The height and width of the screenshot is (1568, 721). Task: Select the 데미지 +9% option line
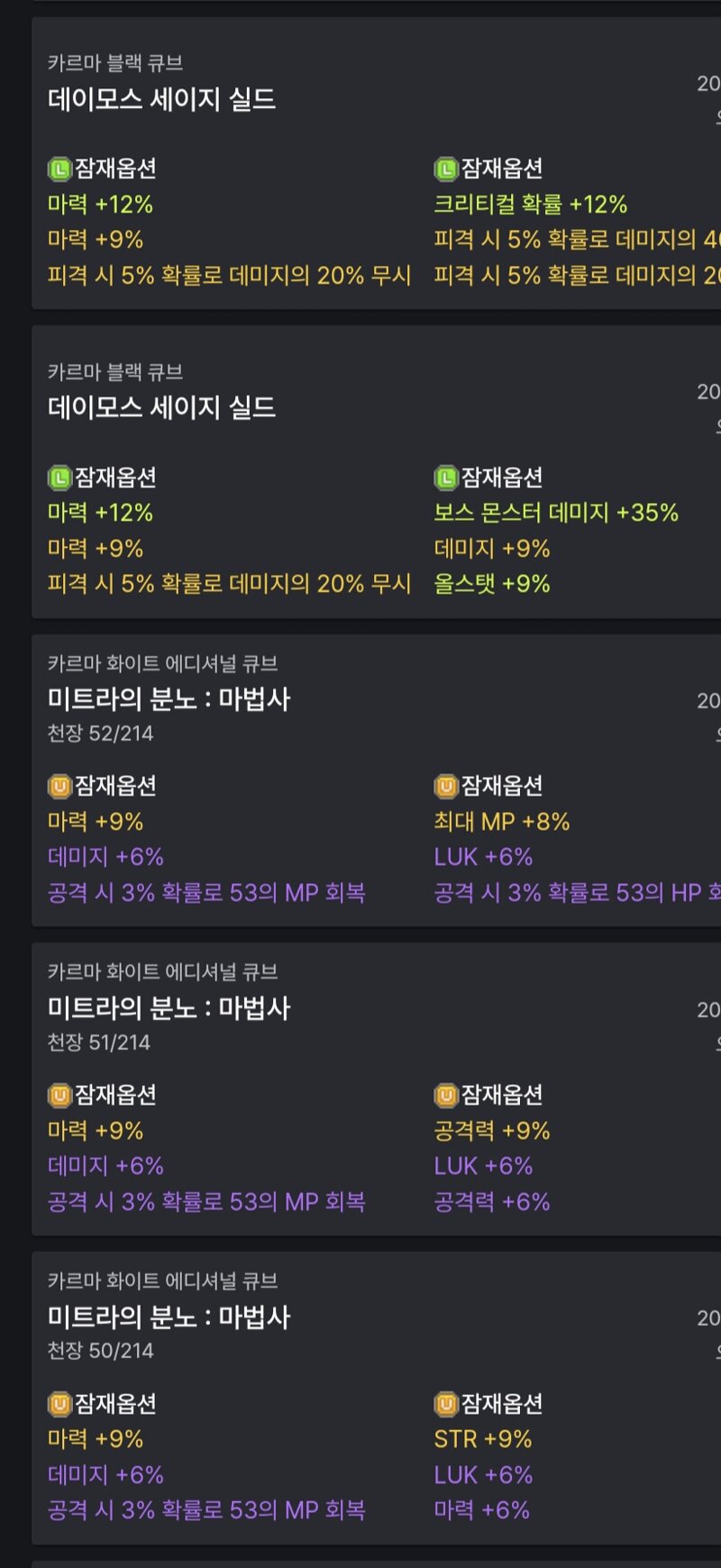coord(492,549)
